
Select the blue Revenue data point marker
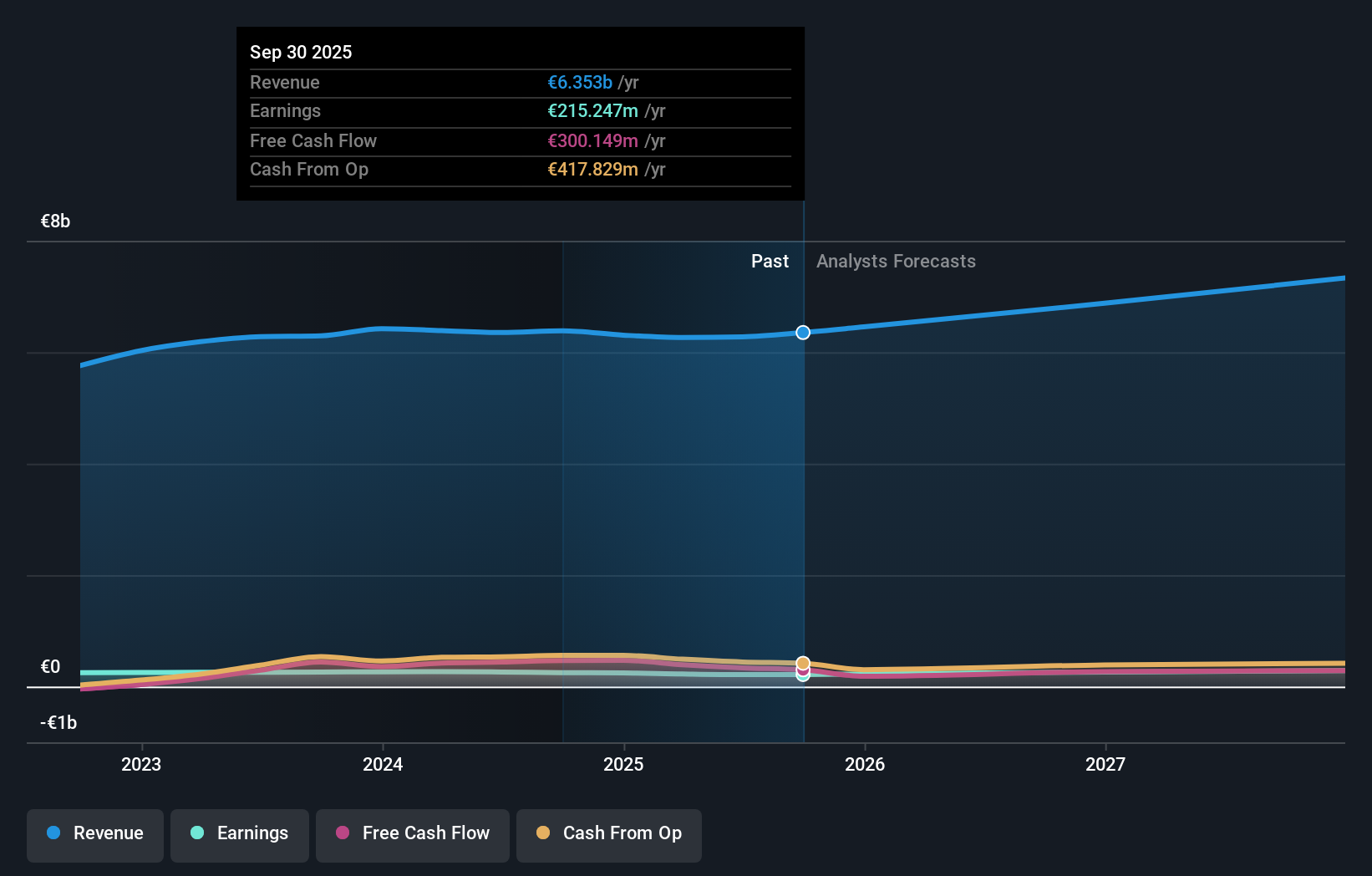pos(802,332)
